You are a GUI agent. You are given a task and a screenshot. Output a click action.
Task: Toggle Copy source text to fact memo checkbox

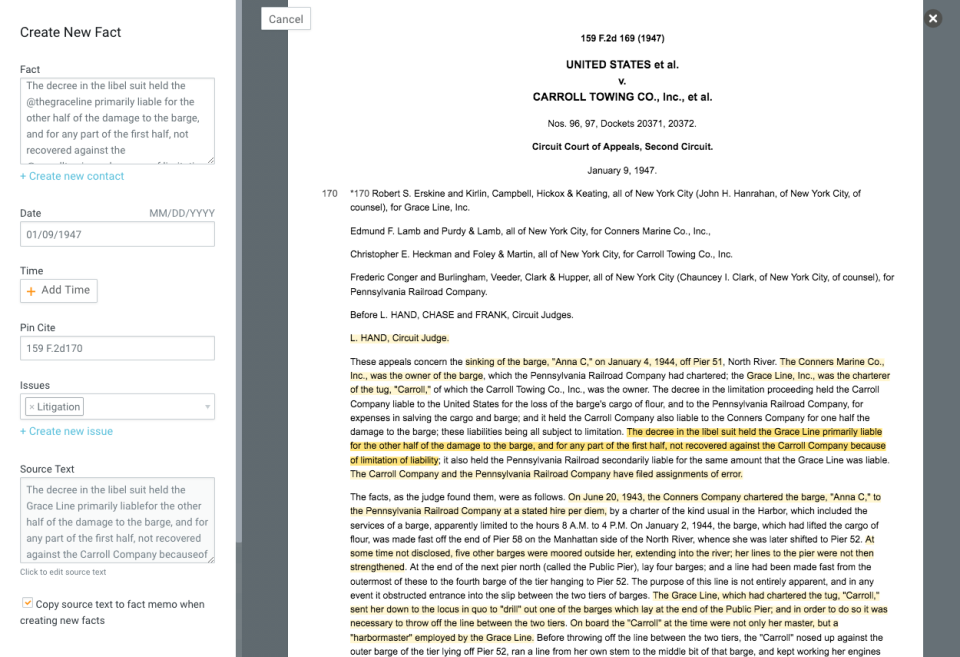click(x=28, y=603)
